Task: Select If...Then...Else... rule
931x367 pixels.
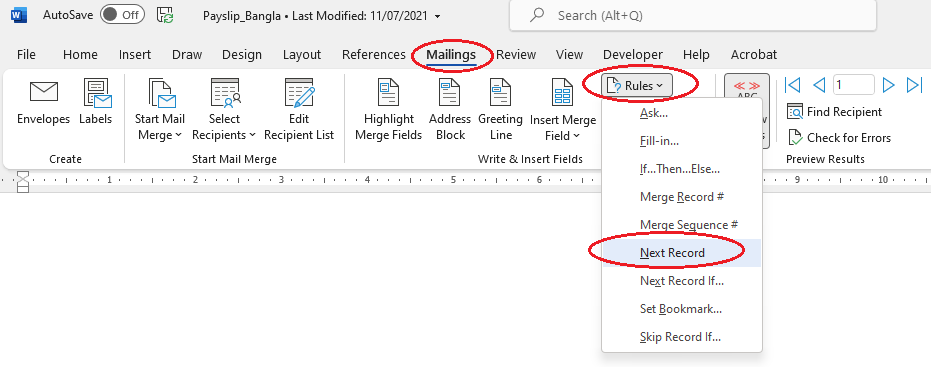Action: tap(681, 169)
